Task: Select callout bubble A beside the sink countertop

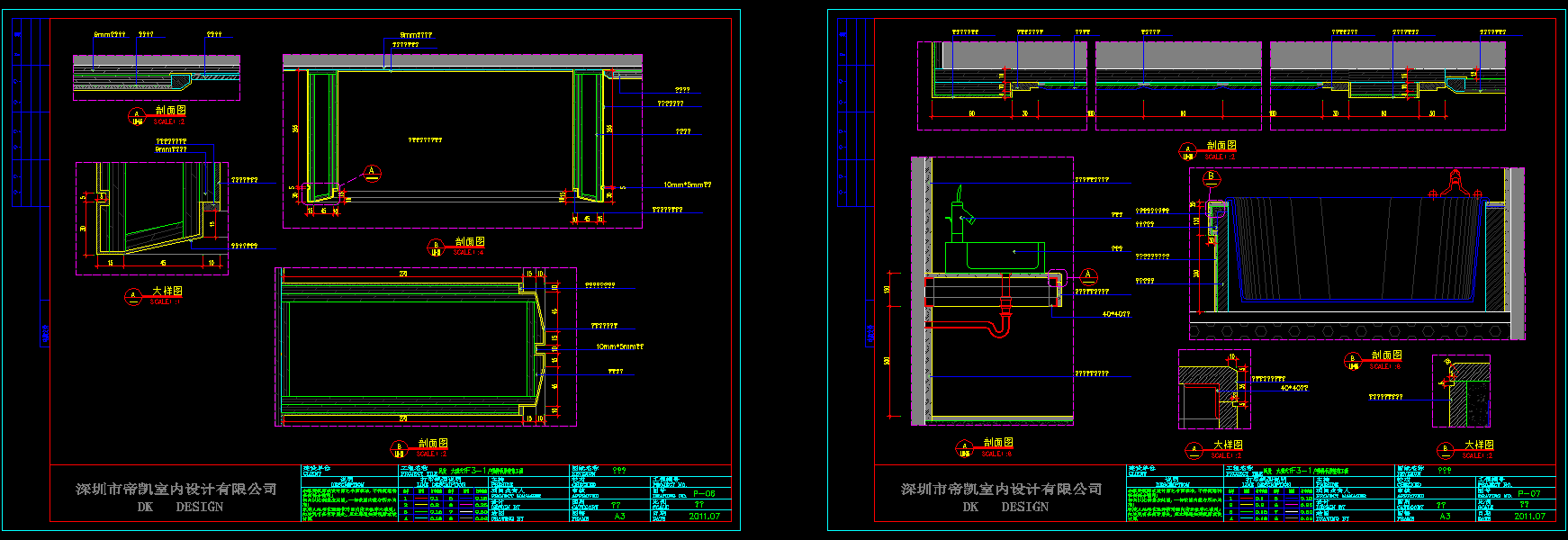Action: pyautogui.click(x=1087, y=275)
